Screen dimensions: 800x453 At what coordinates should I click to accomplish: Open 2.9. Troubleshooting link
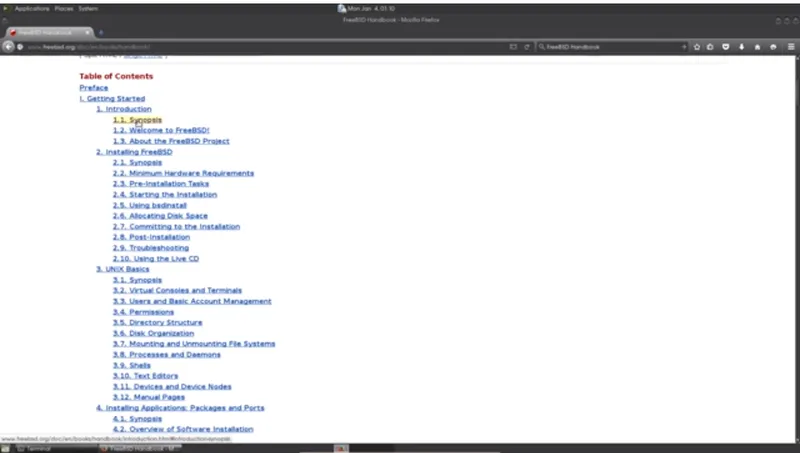click(151, 248)
